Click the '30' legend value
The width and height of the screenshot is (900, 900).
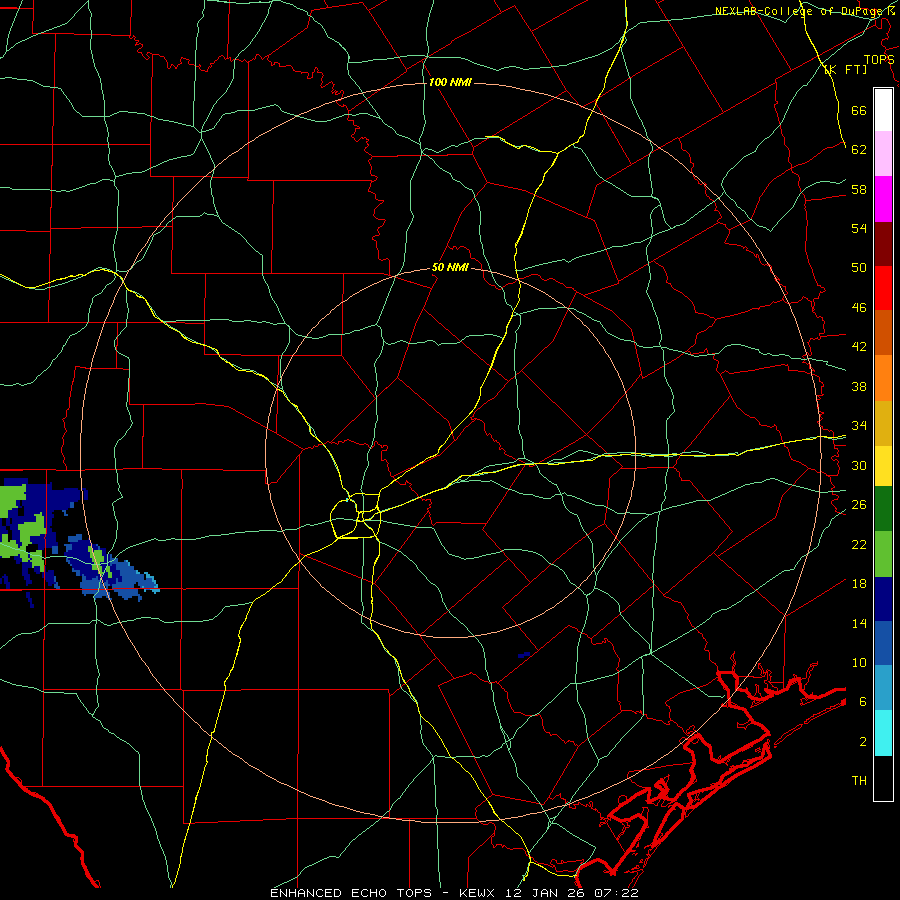[x=859, y=465]
